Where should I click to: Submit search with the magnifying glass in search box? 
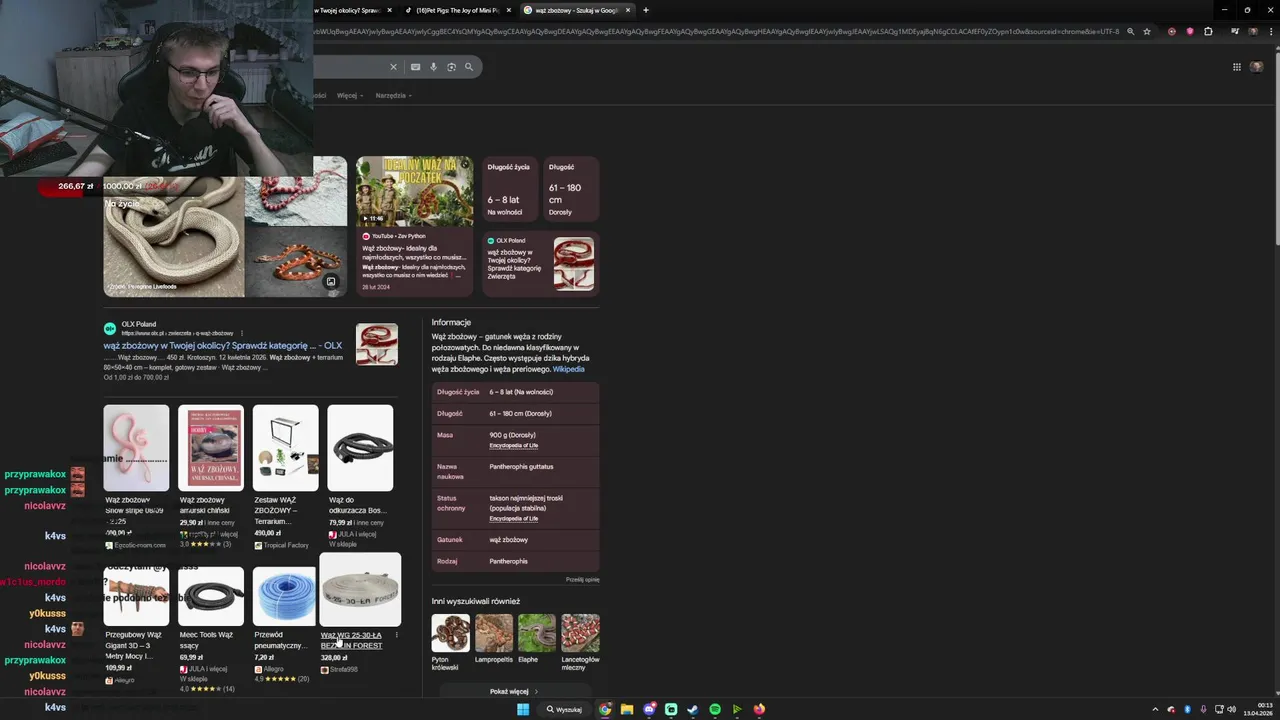(468, 67)
